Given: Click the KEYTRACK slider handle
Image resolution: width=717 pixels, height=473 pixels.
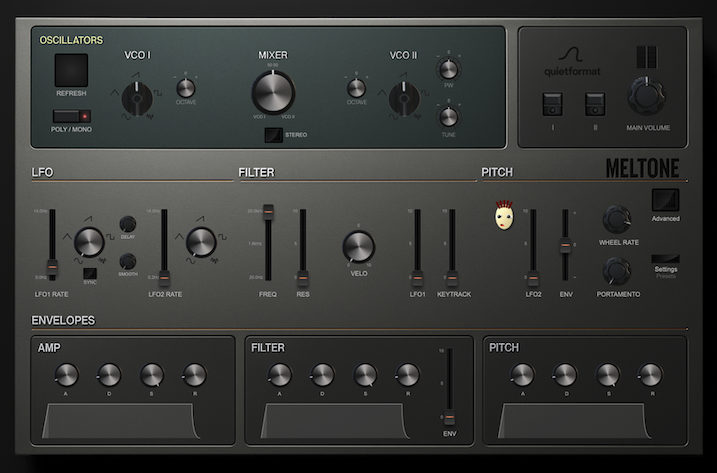Looking at the screenshot, I should point(452,277).
